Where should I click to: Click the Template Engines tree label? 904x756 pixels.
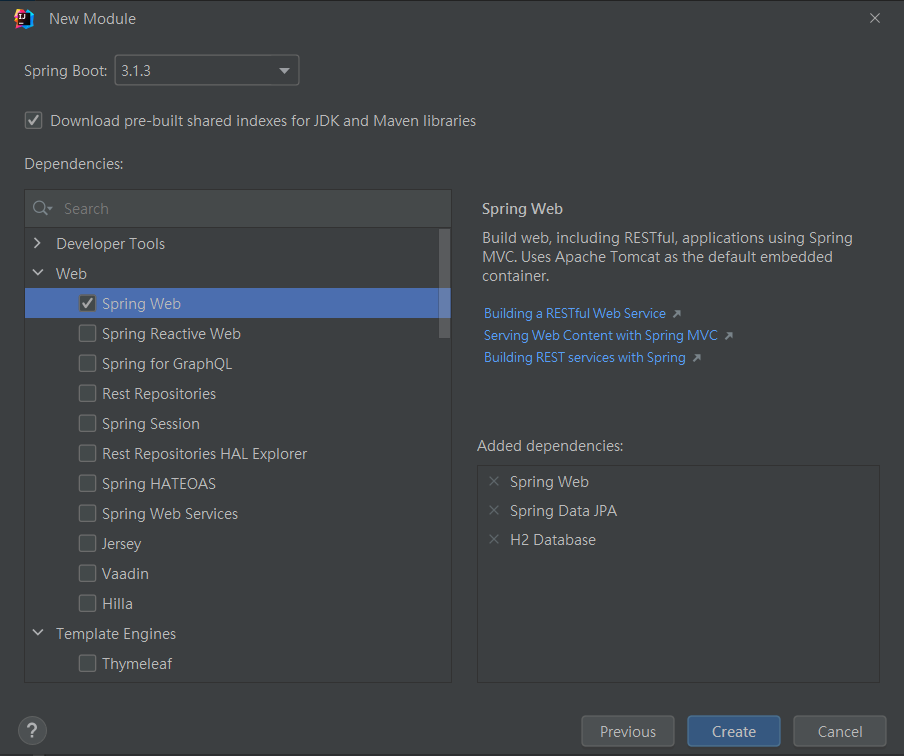[115, 634]
